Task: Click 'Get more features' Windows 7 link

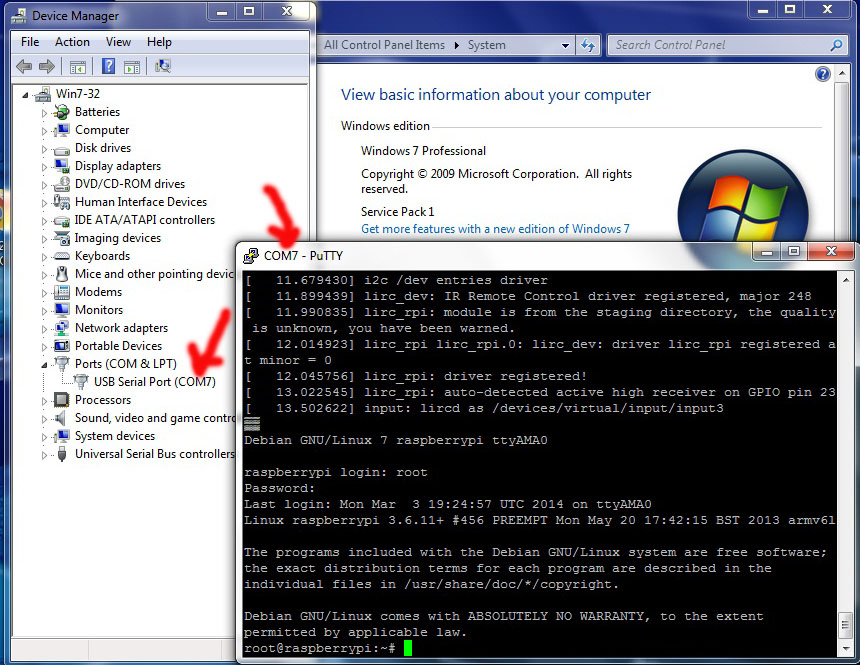Action: coord(495,229)
